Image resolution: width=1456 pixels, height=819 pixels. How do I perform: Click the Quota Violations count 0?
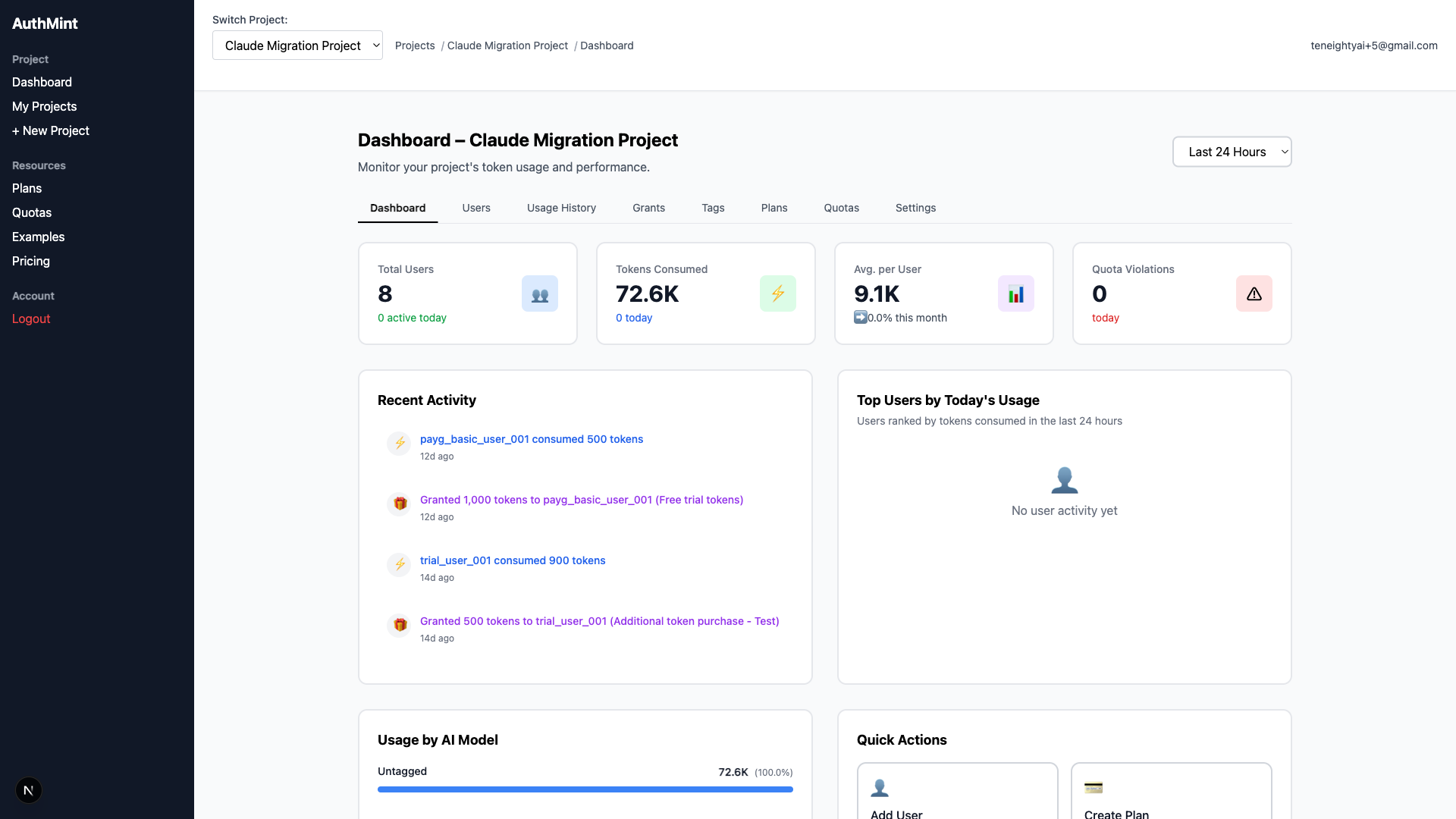click(x=1100, y=293)
